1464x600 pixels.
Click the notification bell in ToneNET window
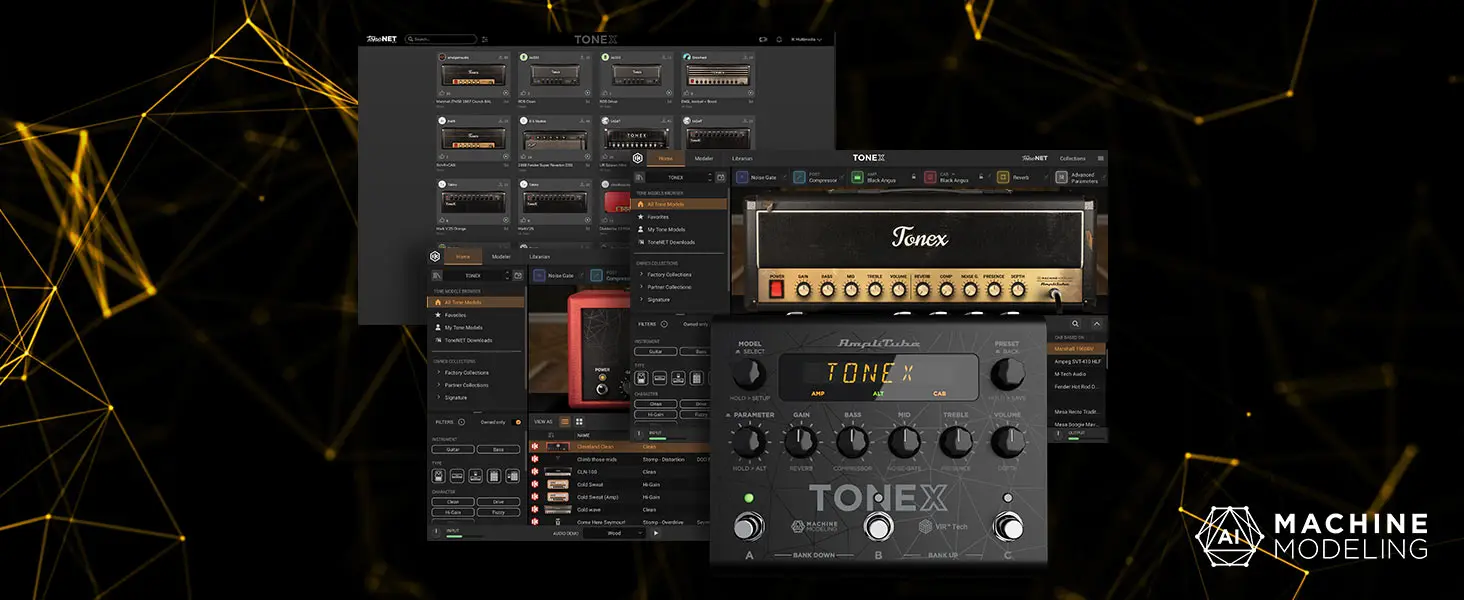coord(779,39)
